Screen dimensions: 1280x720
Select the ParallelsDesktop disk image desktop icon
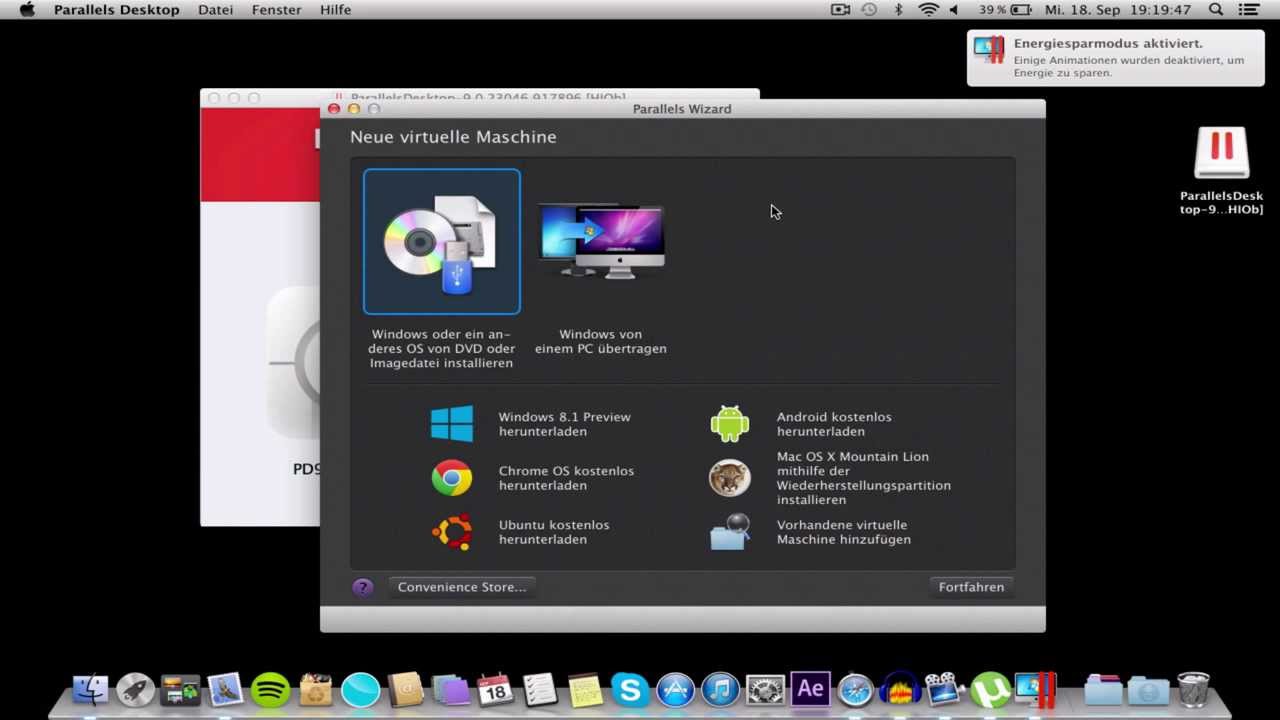pos(1221,170)
